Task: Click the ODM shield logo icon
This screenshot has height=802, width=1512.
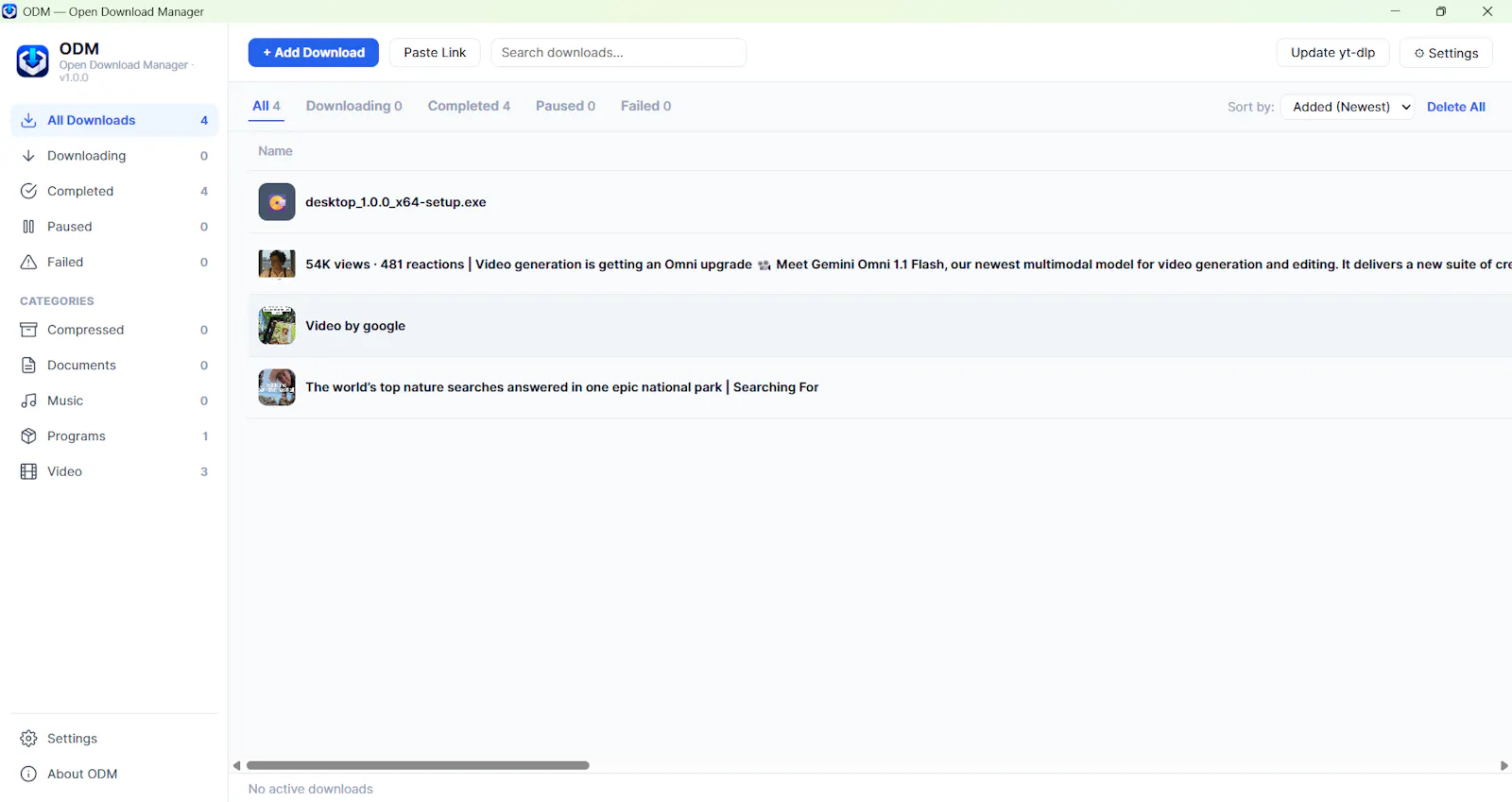Action: click(x=33, y=61)
